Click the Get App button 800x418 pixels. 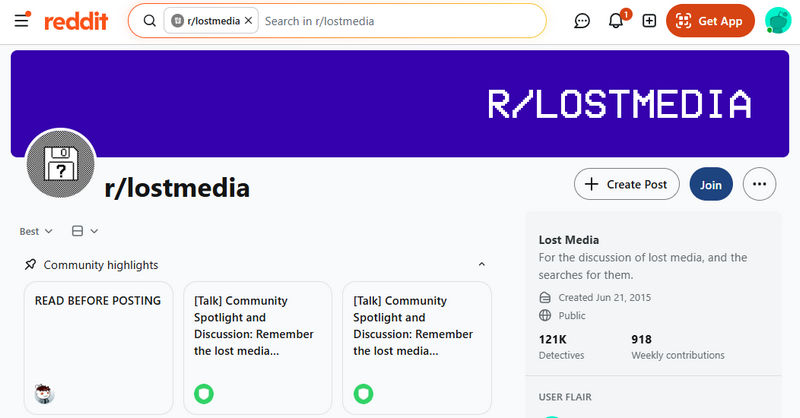point(710,21)
